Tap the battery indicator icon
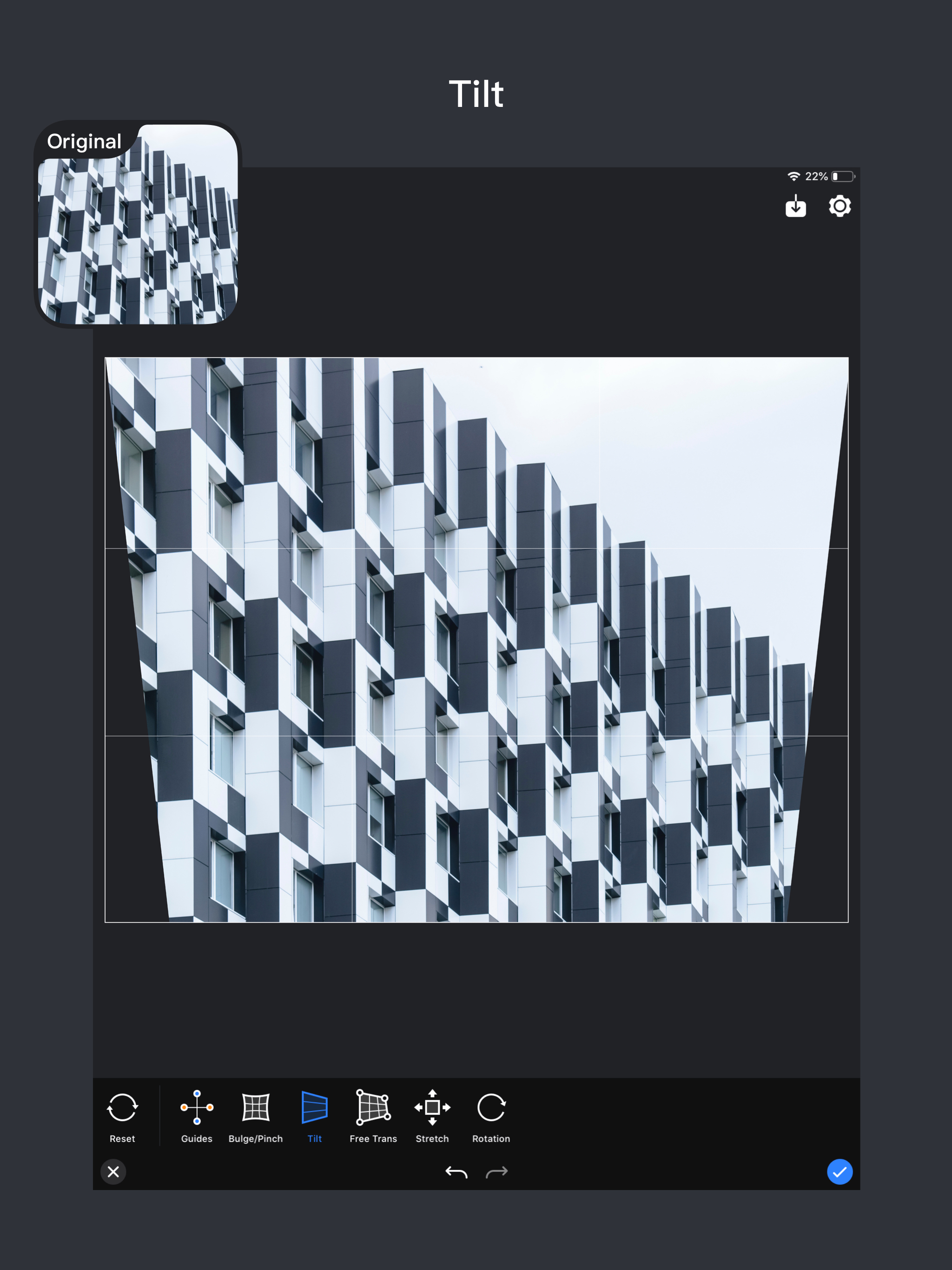 (844, 176)
